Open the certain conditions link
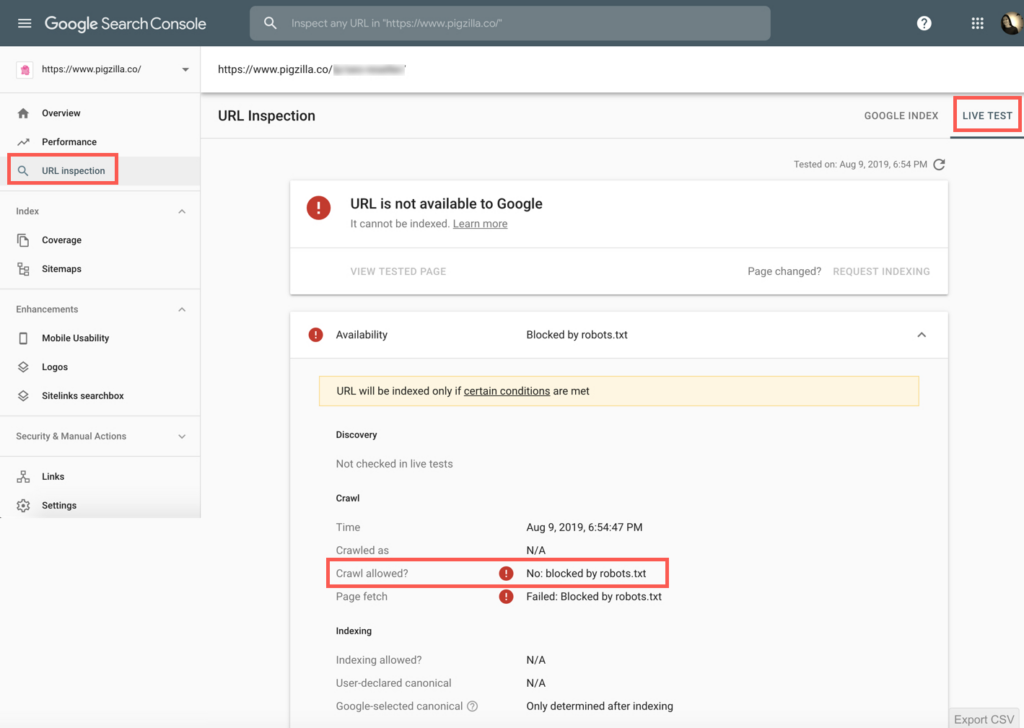Screen dimensions: 1024x728 (506, 391)
